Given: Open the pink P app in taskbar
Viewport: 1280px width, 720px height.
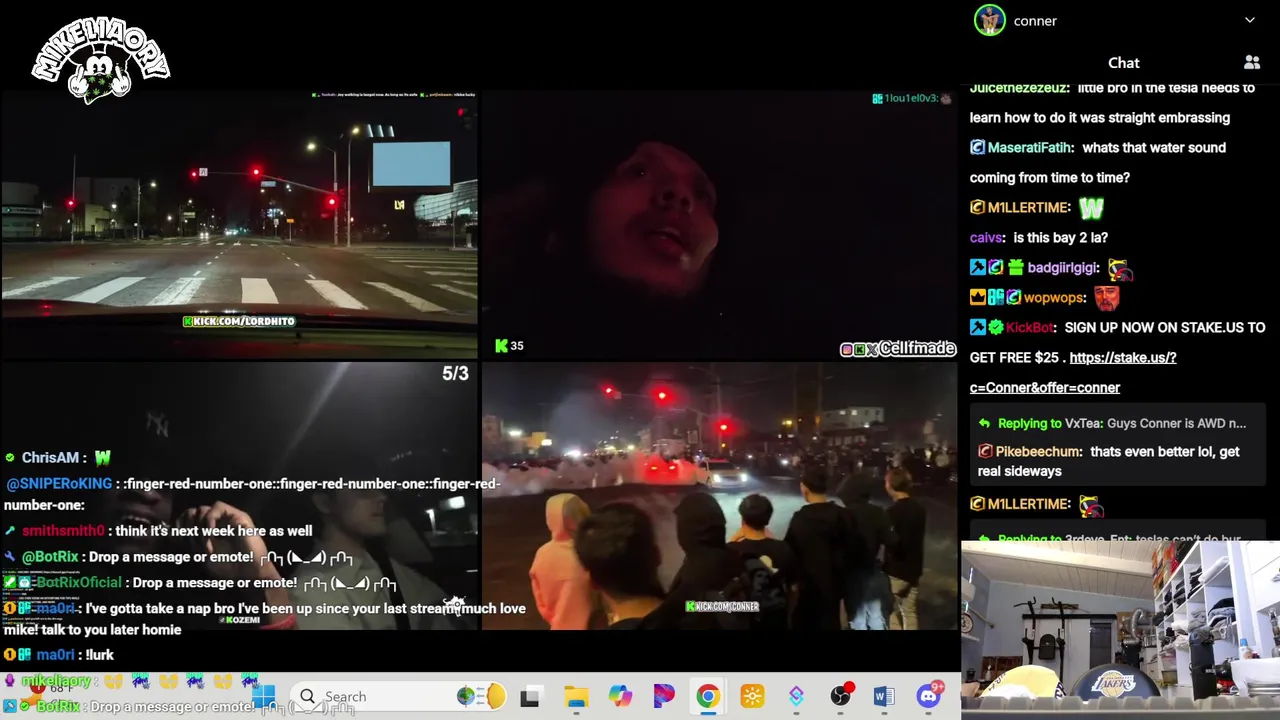Looking at the screenshot, I should pos(664,697).
